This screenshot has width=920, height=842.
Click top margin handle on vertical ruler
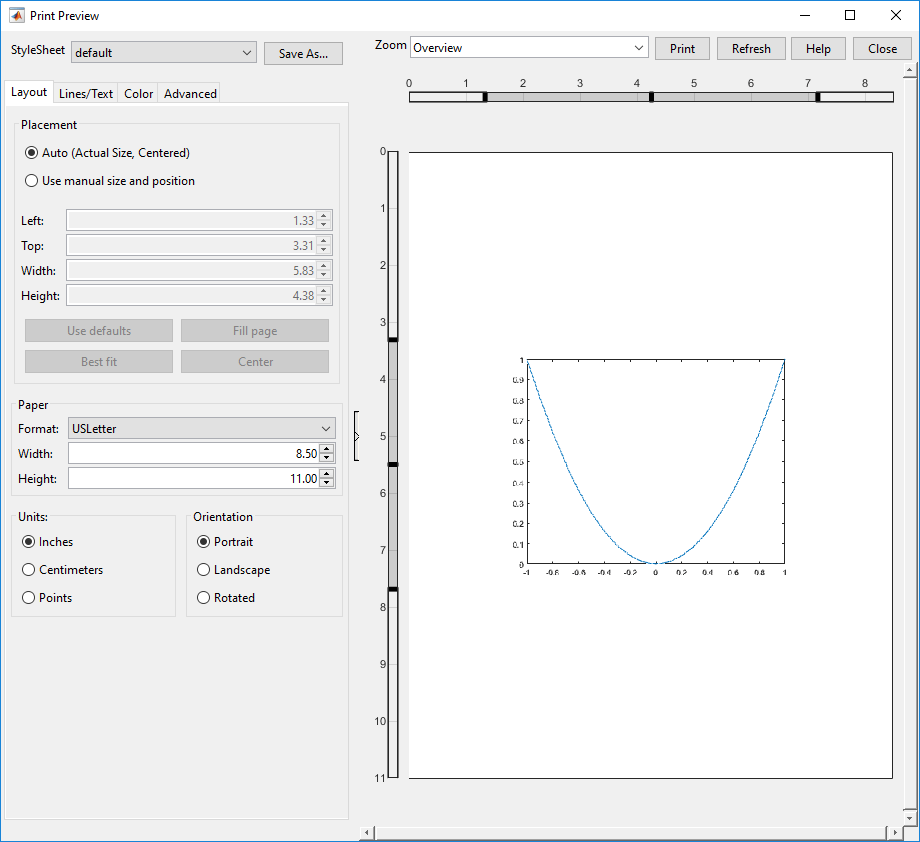393,340
